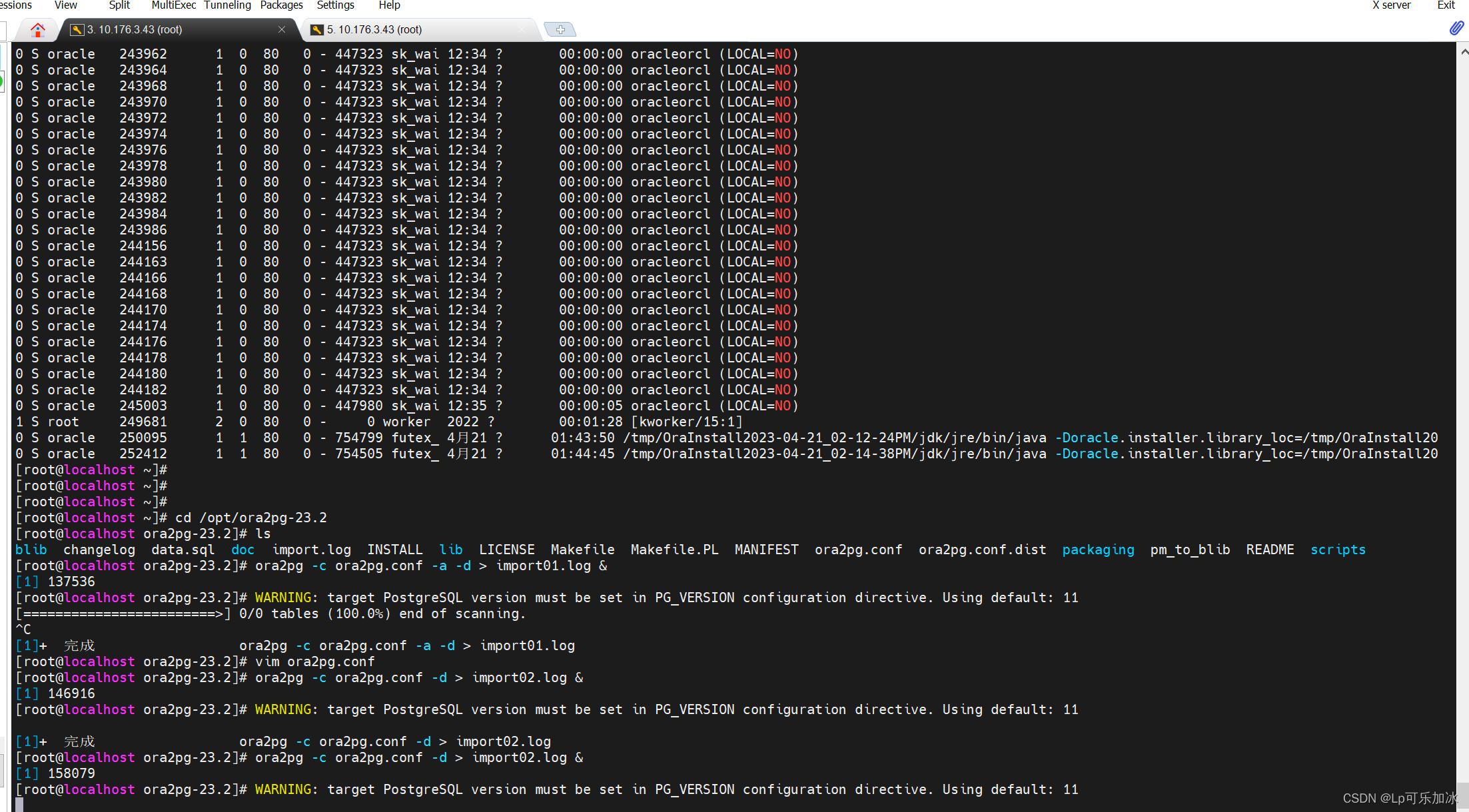The image size is (1469, 812).
Task: Click the 'doc' directory name
Action: 243,550
